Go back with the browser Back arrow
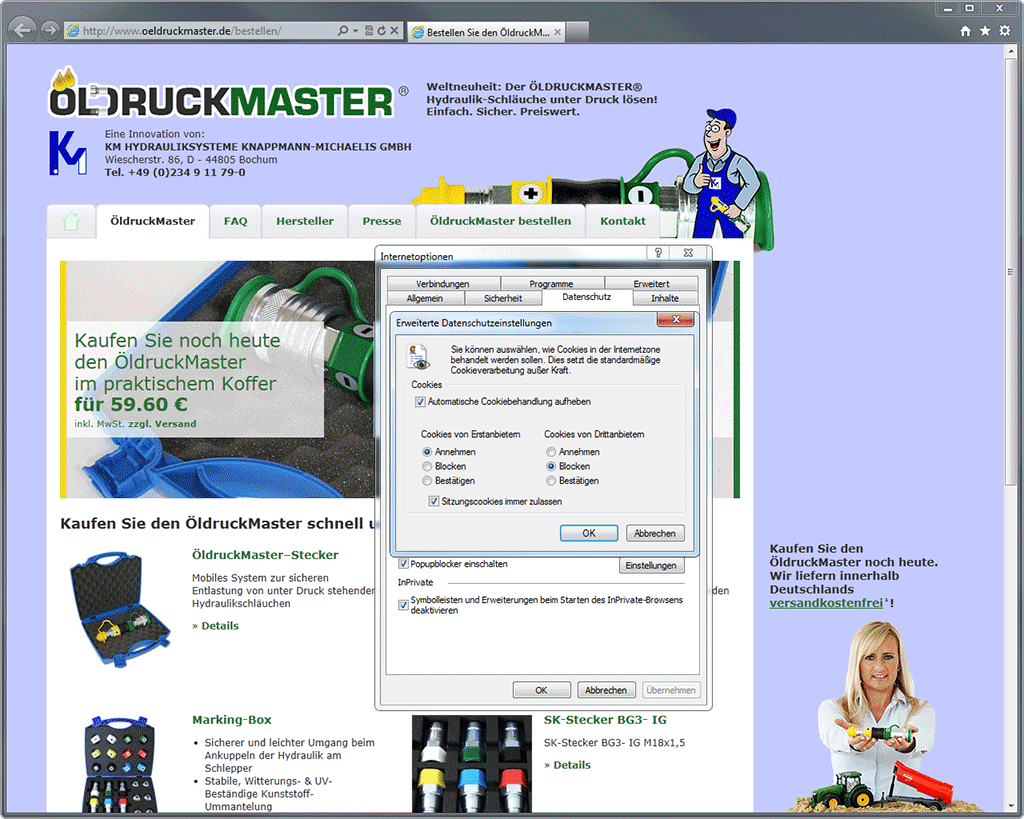 (23, 30)
